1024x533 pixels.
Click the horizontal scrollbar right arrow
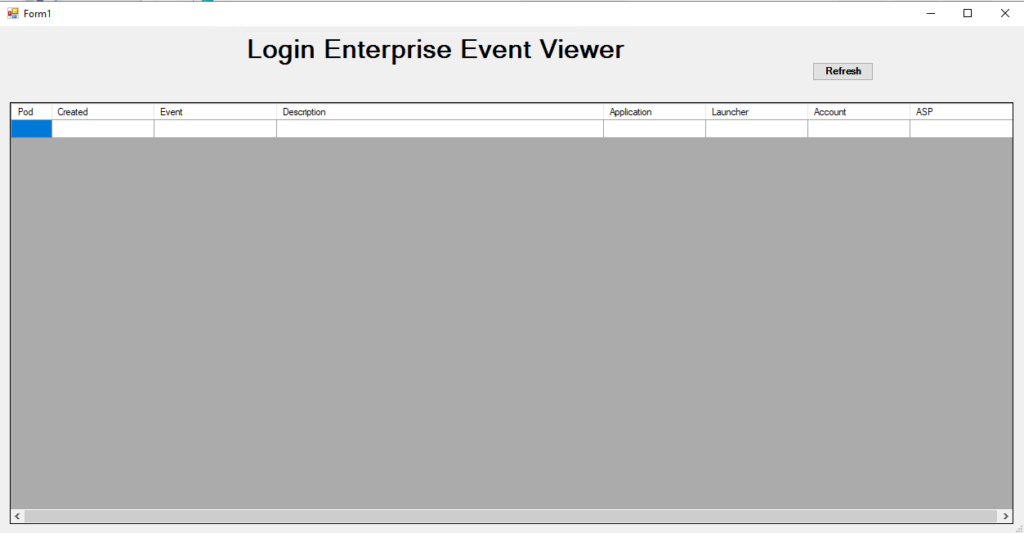[x=1006, y=516]
